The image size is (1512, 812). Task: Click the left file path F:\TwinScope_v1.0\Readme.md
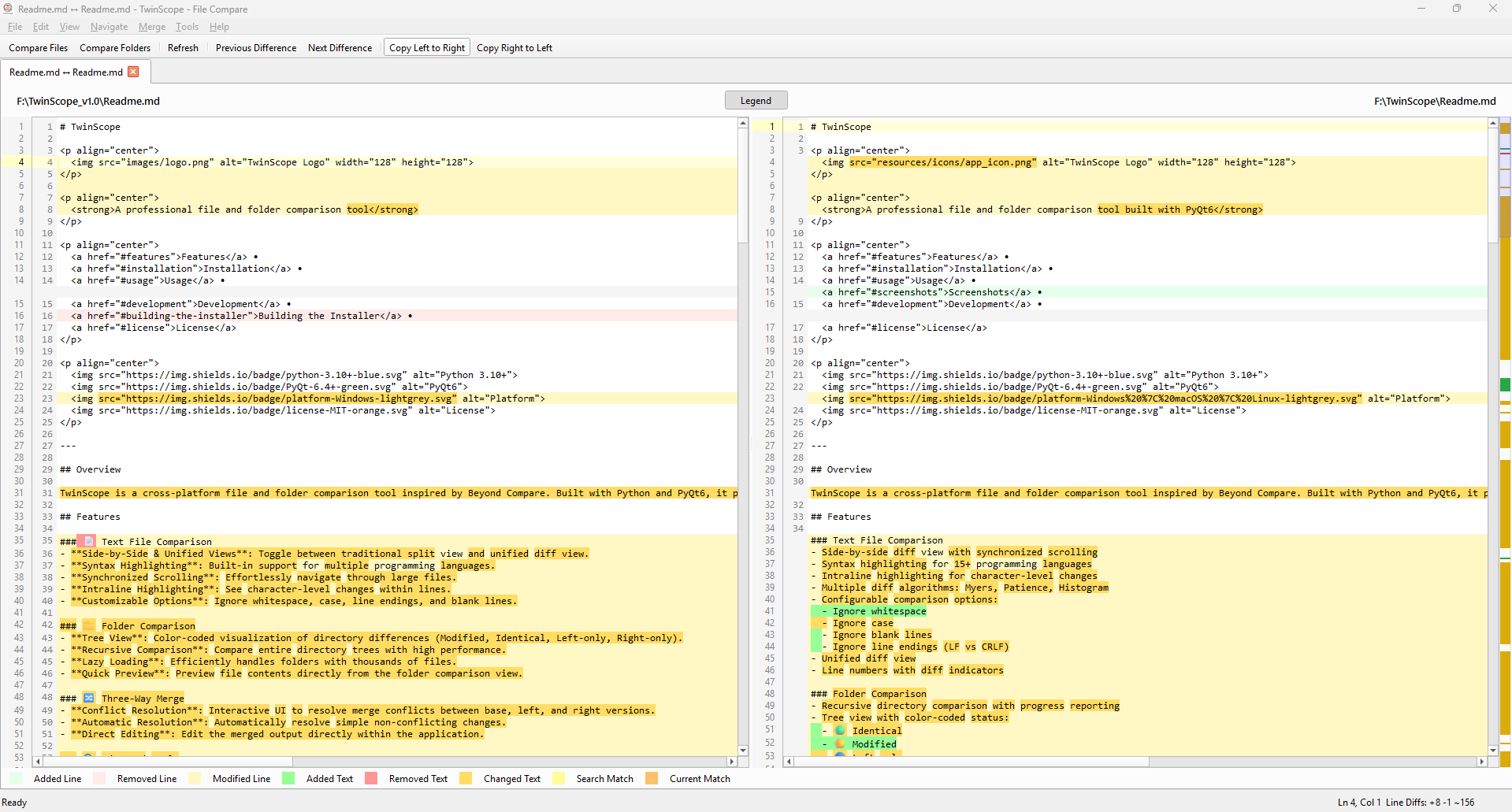(x=88, y=101)
